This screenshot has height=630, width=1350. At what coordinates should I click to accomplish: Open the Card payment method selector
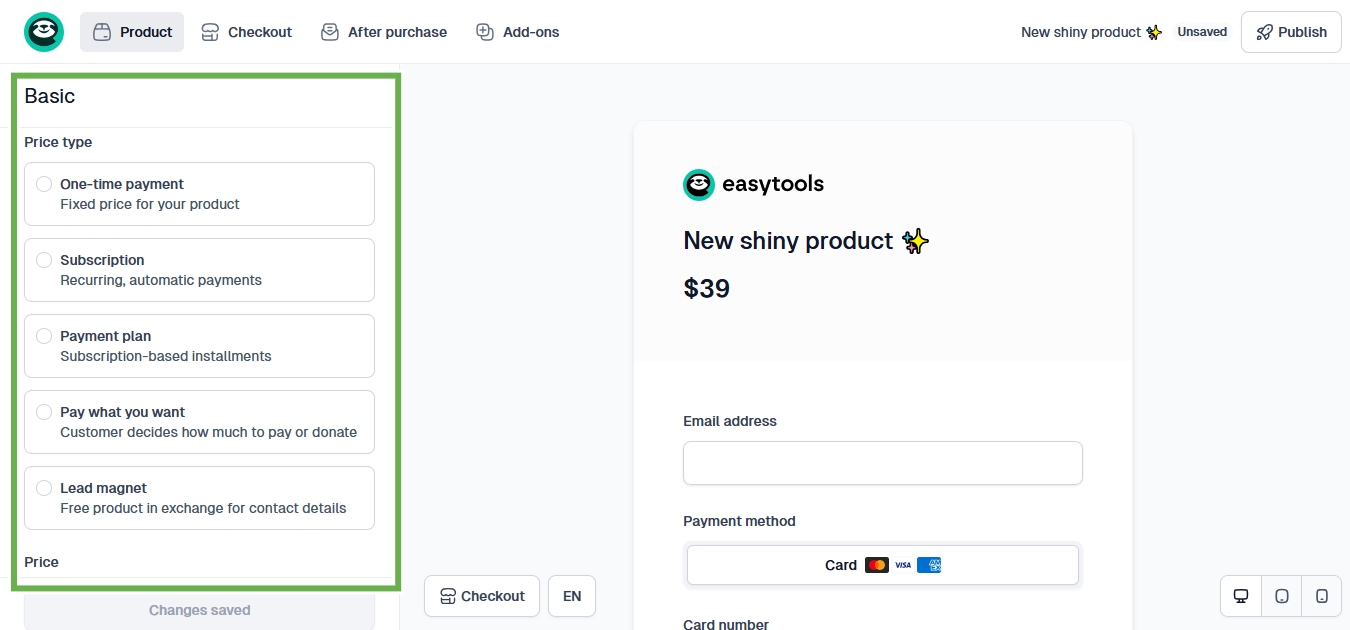[882, 564]
